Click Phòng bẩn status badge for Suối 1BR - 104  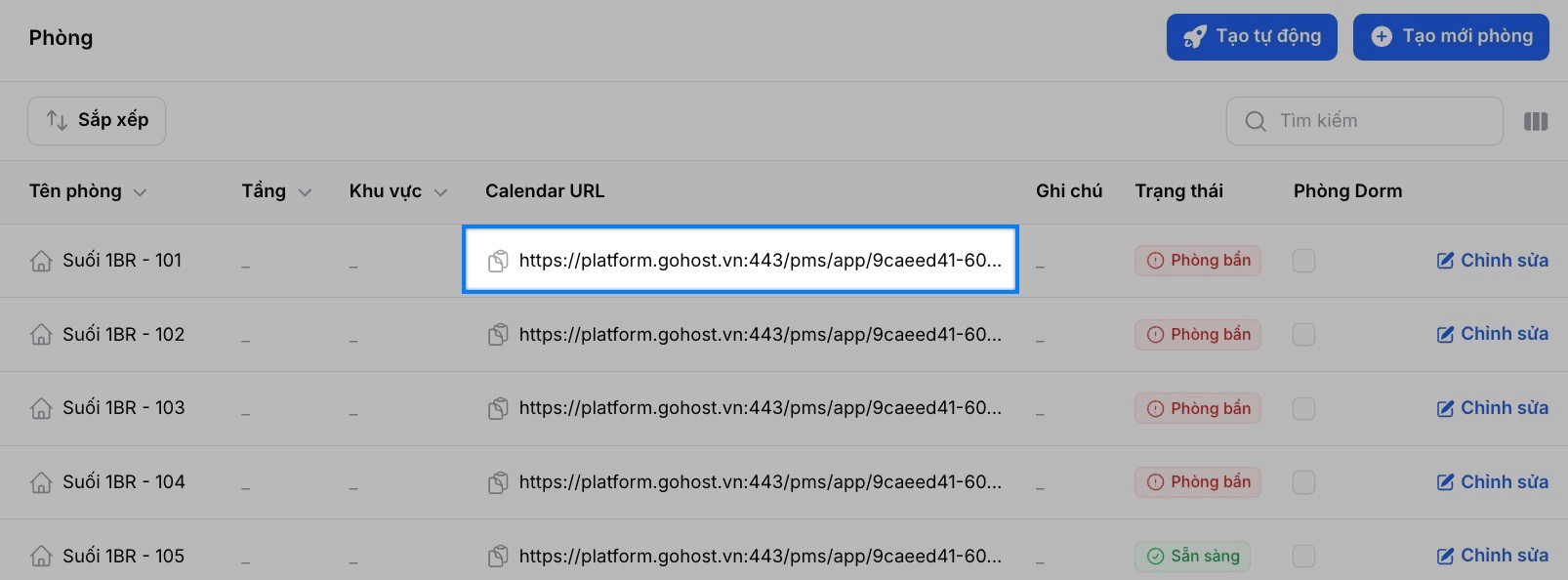1198,482
